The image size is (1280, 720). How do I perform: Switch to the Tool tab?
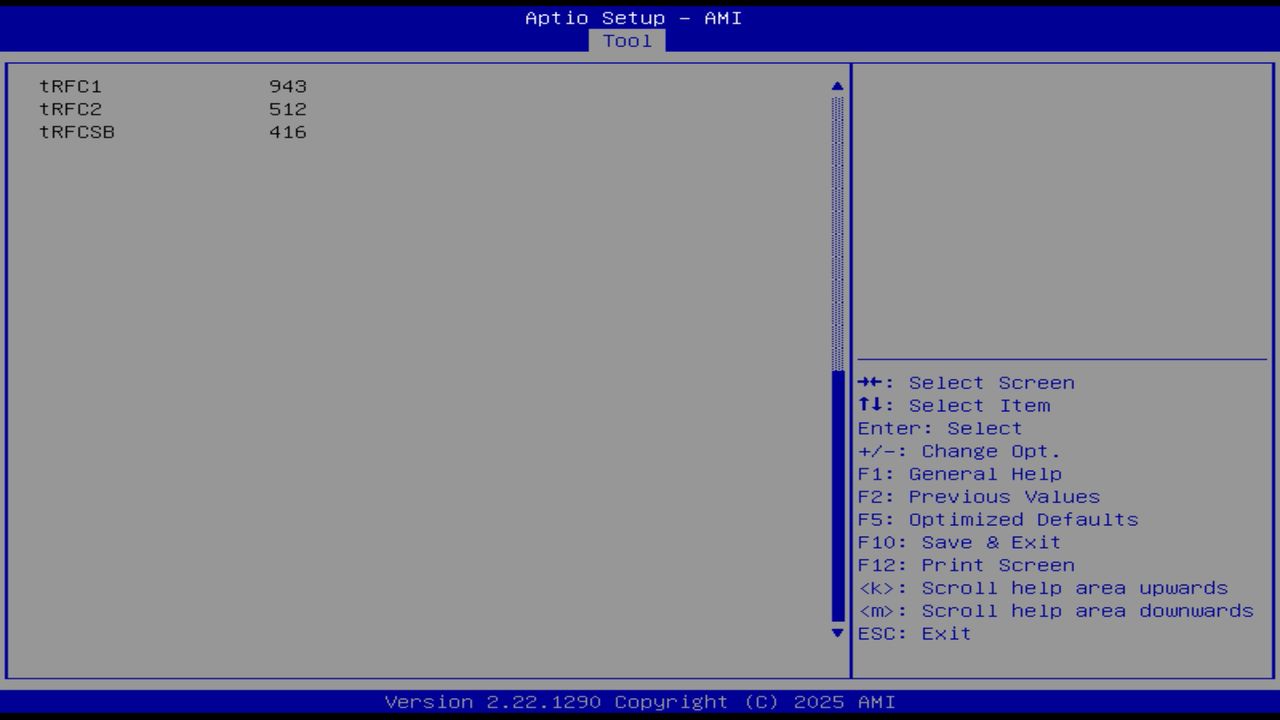click(x=627, y=41)
